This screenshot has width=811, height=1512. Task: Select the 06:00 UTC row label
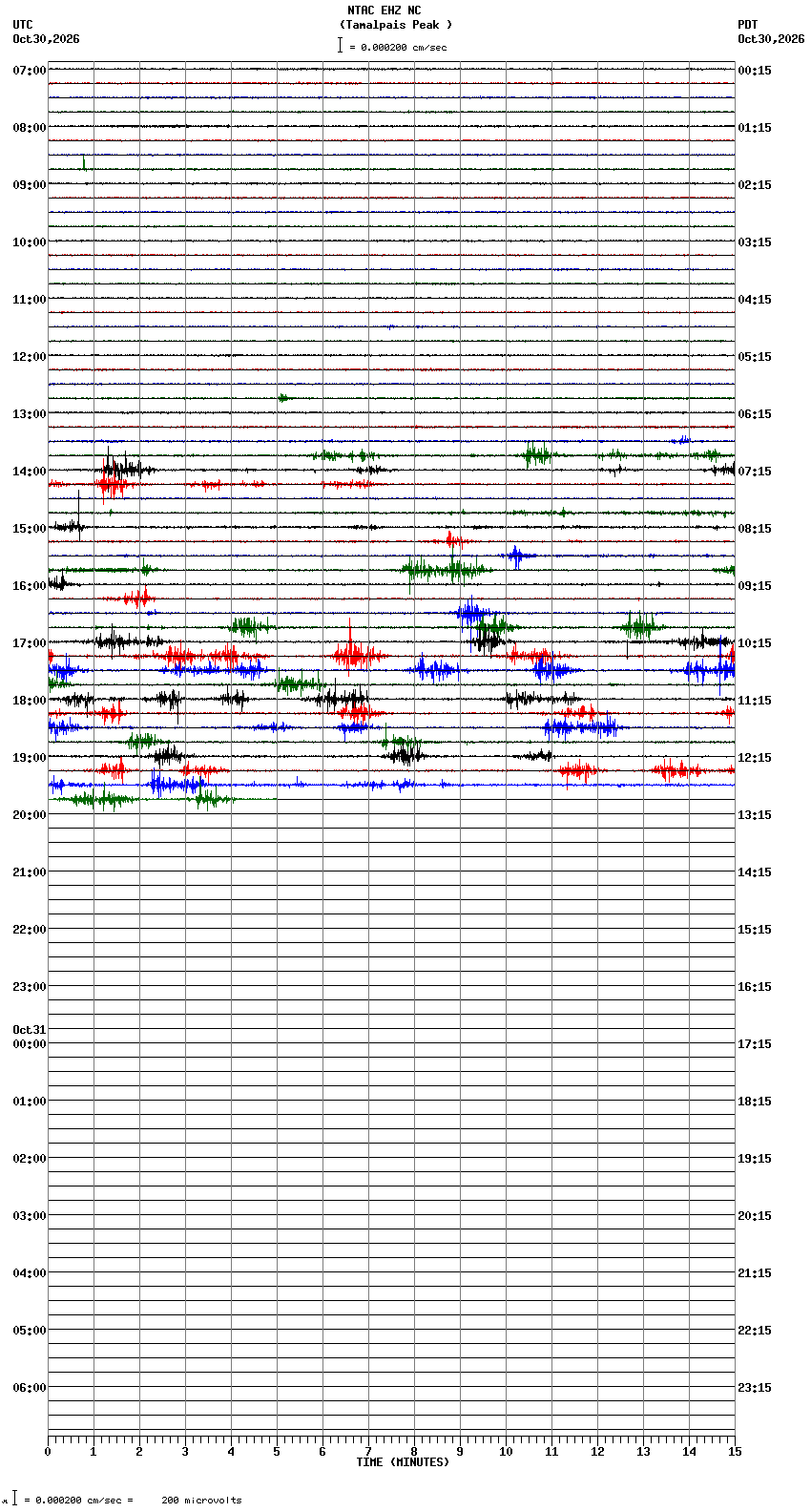30,1388
